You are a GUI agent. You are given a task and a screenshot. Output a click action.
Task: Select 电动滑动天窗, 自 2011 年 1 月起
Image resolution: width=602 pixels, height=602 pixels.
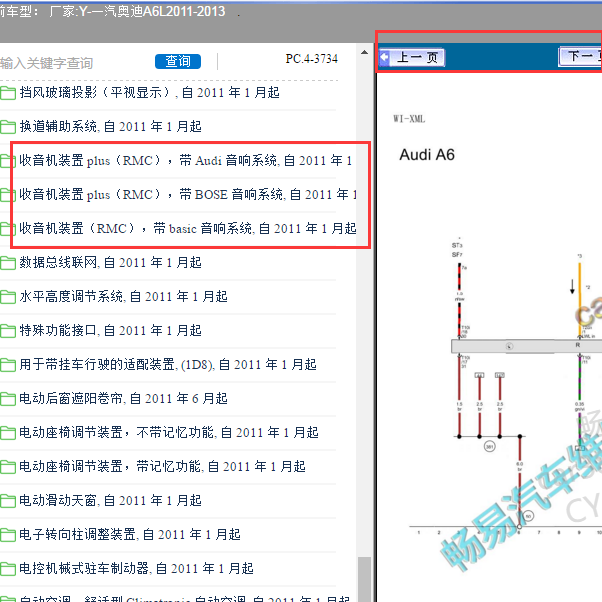point(111,501)
